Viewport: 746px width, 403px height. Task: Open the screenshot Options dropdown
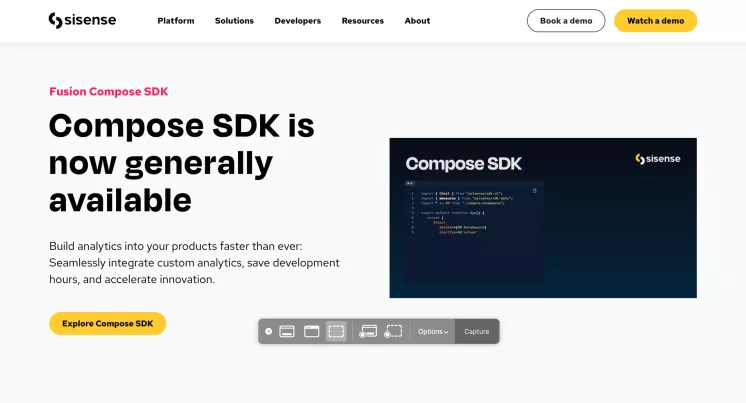click(x=433, y=332)
